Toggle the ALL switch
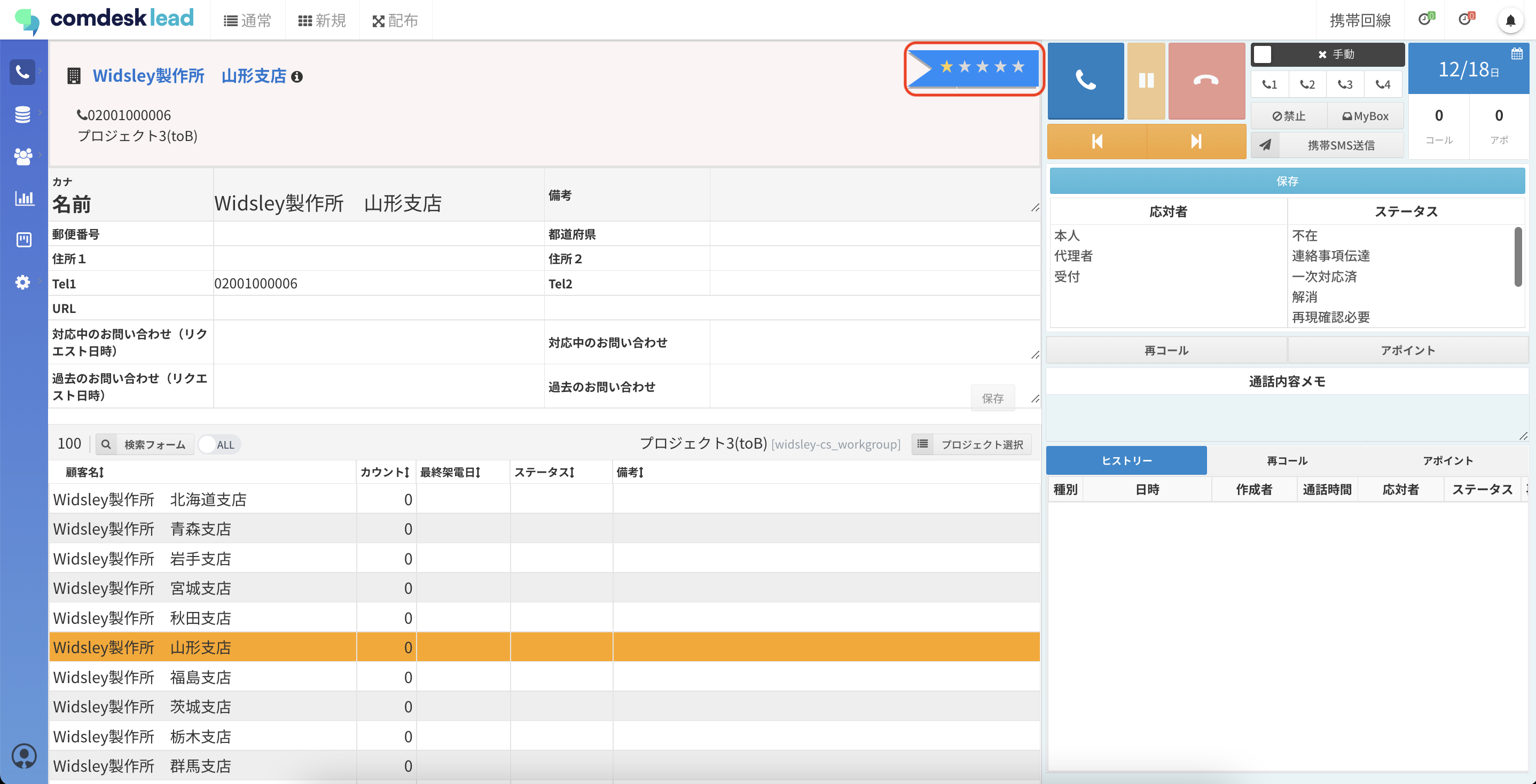This screenshot has height=784, width=1536. [218, 444]
